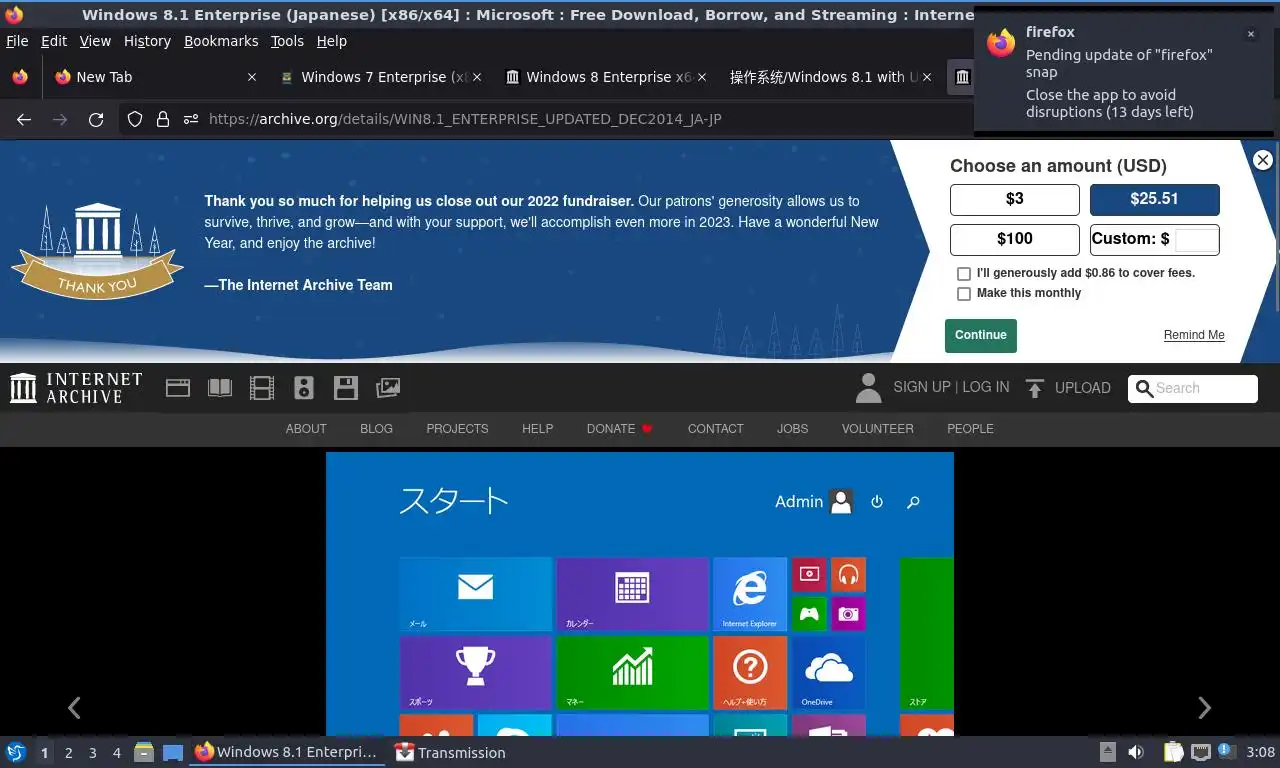1280x768 pixels.
Task: Click the upload arrow icon
Action: click(x=1035, y=388)
